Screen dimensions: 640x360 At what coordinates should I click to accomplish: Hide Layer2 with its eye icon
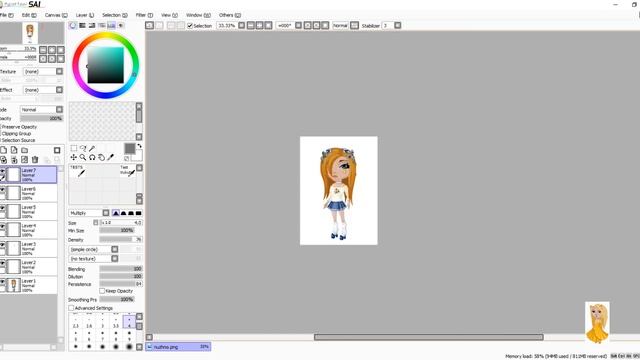tap(3, 264)
